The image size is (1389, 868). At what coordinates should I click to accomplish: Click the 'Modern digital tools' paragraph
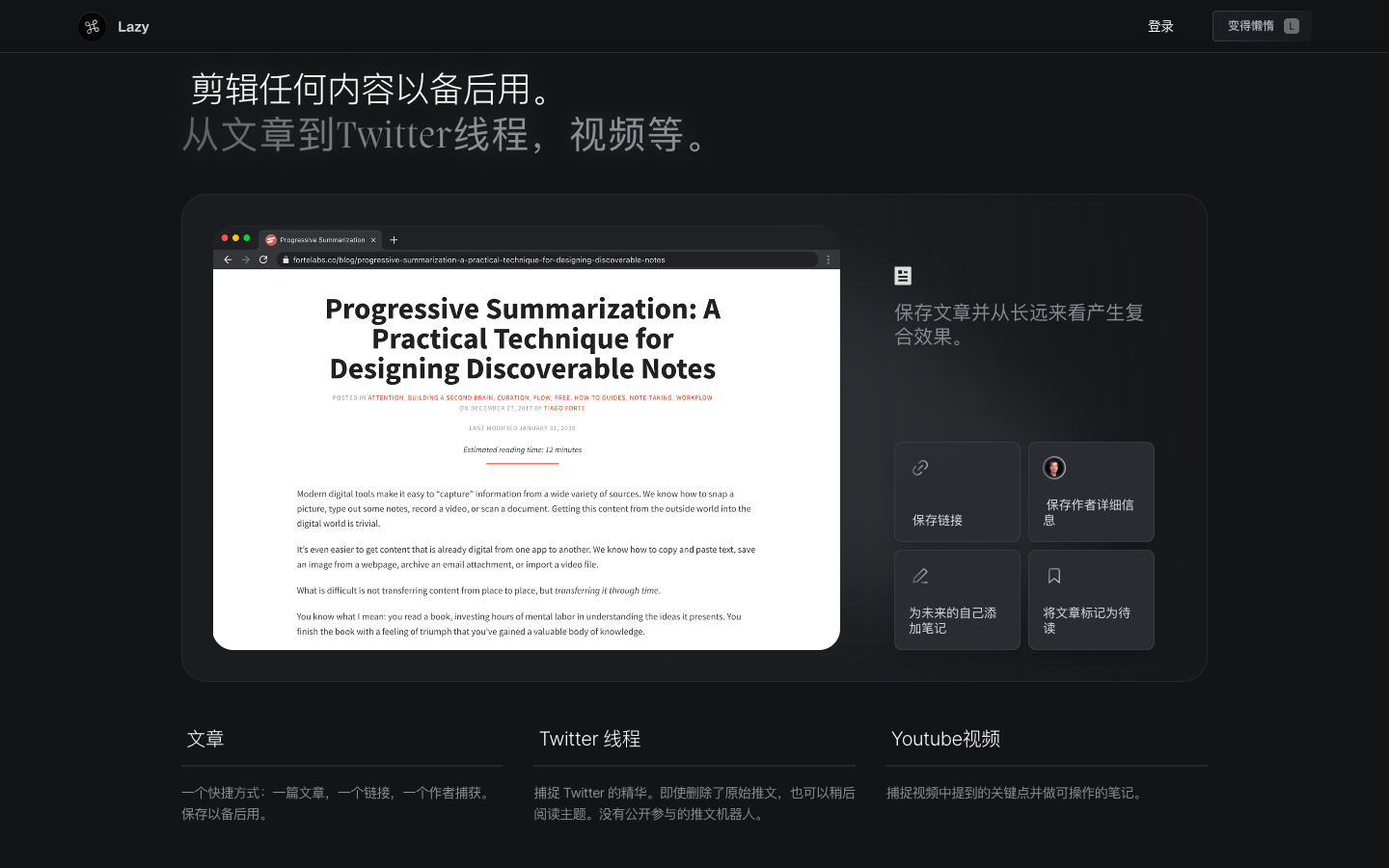524,508
